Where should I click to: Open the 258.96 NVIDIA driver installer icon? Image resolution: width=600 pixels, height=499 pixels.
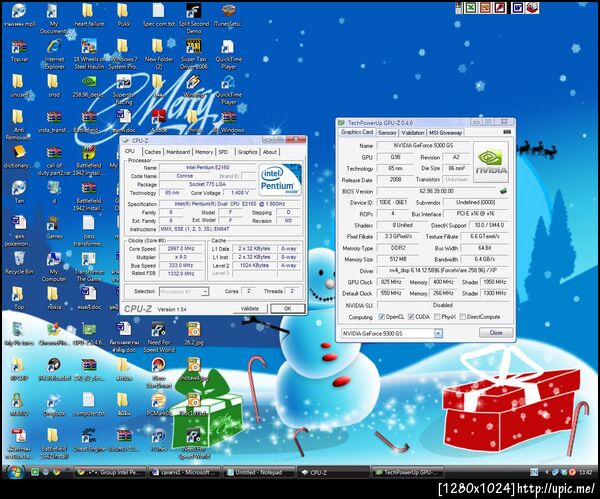coord(89,86)
